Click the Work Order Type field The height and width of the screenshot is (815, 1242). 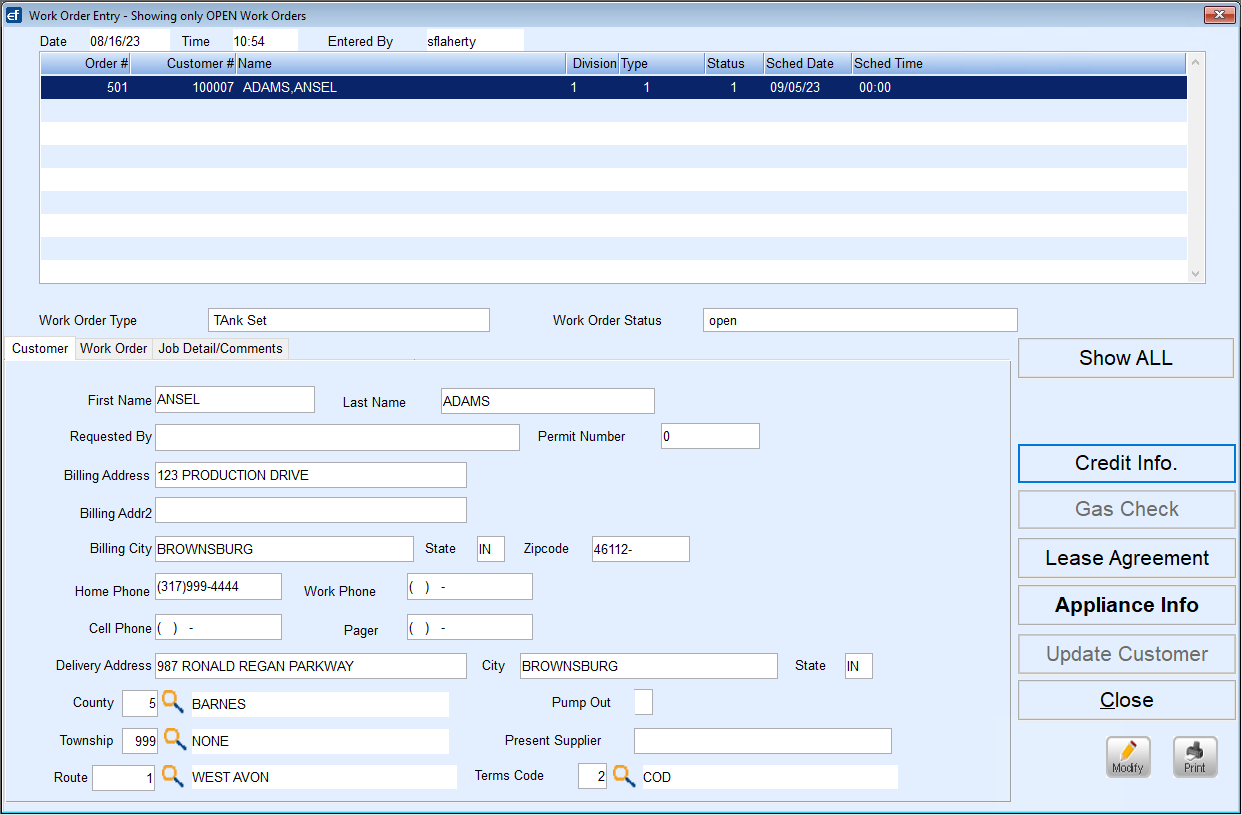[349, 320]
